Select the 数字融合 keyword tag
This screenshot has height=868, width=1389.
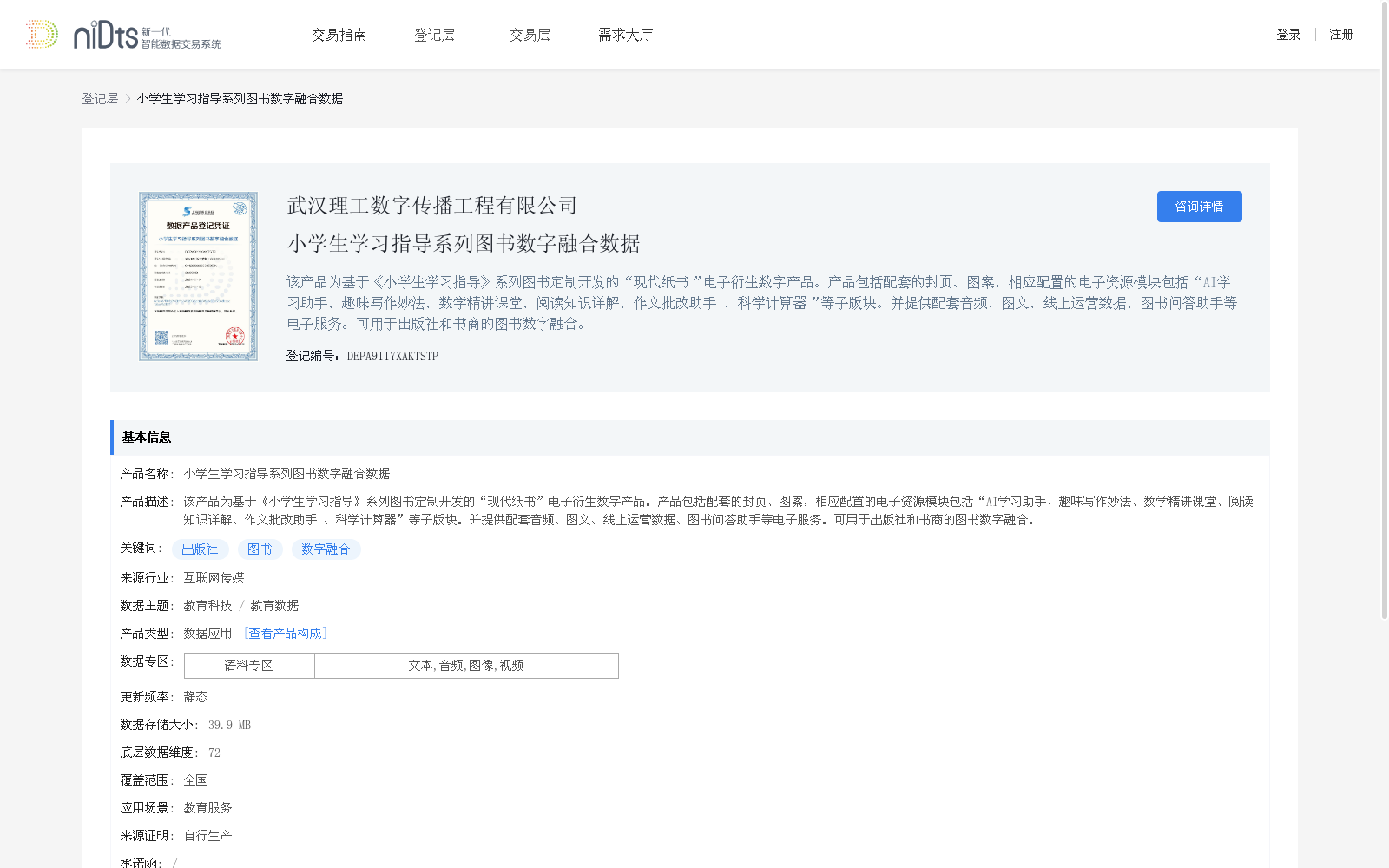coord(326,549)
